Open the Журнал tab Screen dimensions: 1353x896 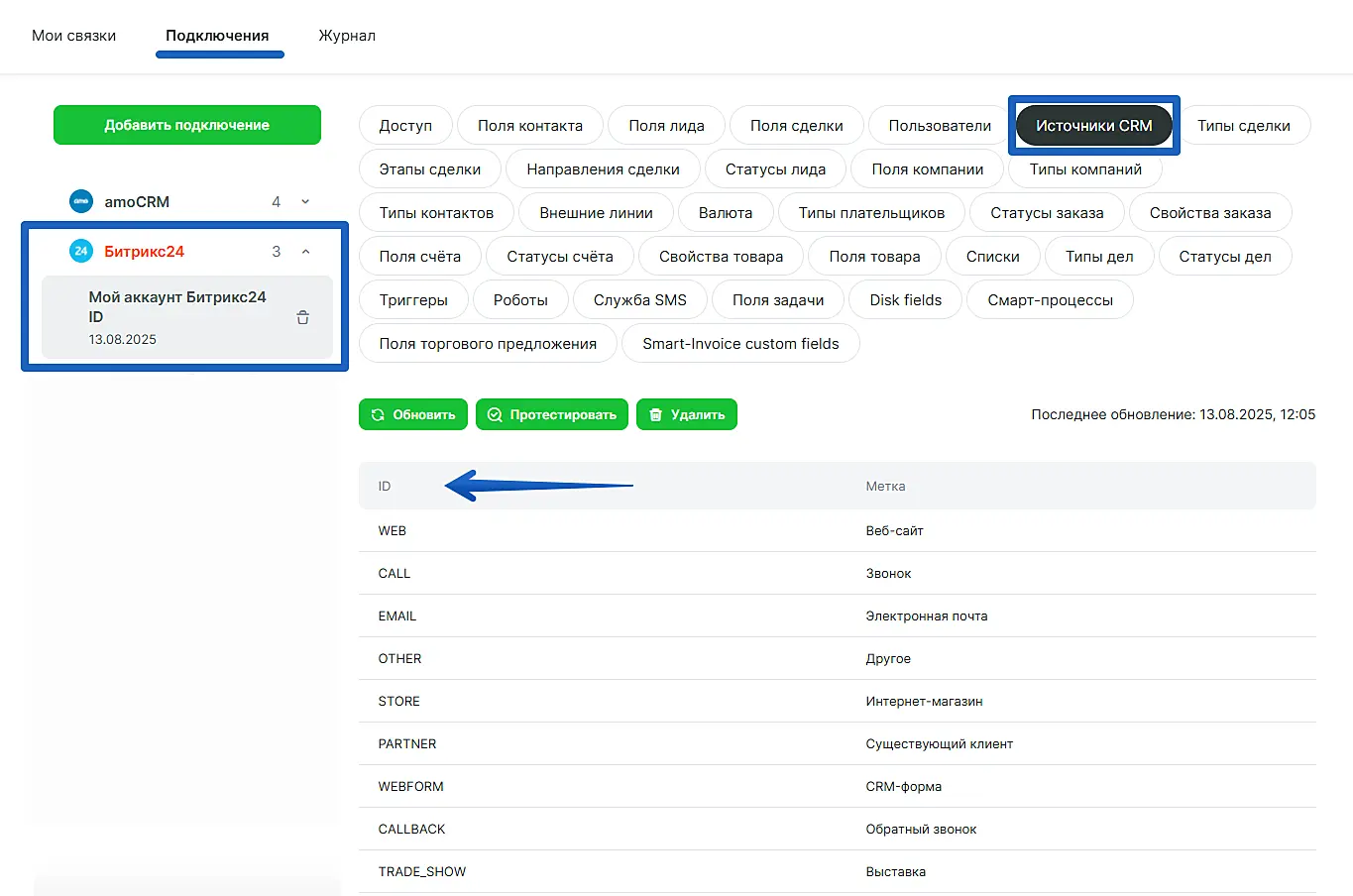347,36
